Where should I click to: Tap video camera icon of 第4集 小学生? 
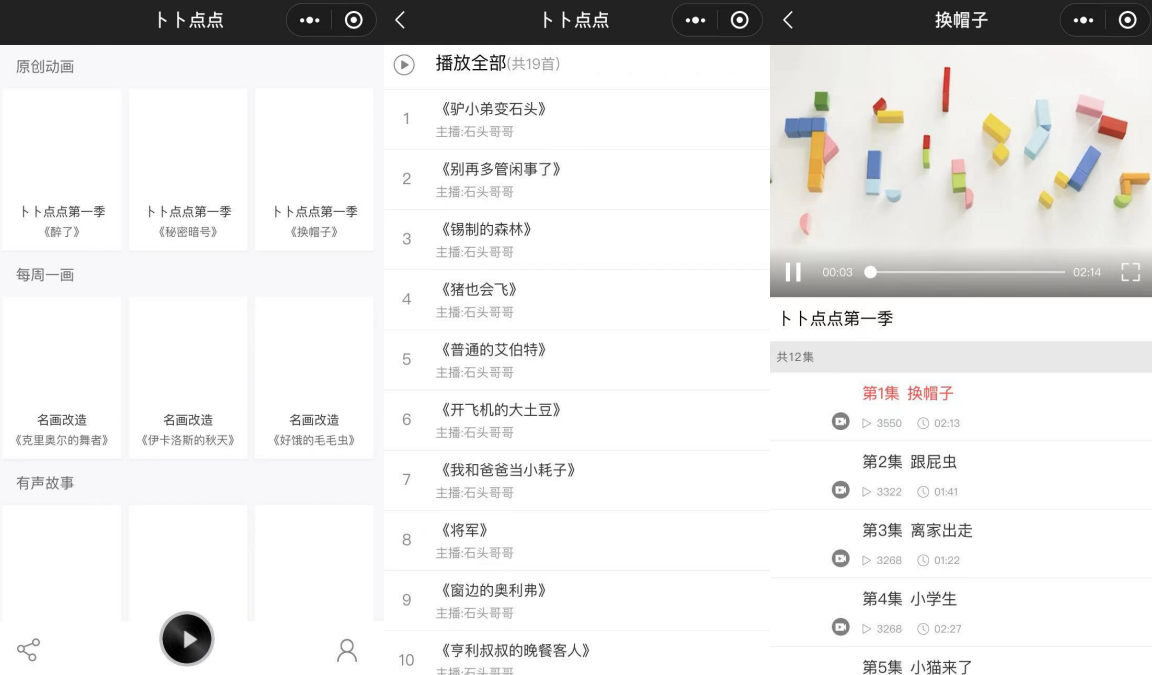840,627
